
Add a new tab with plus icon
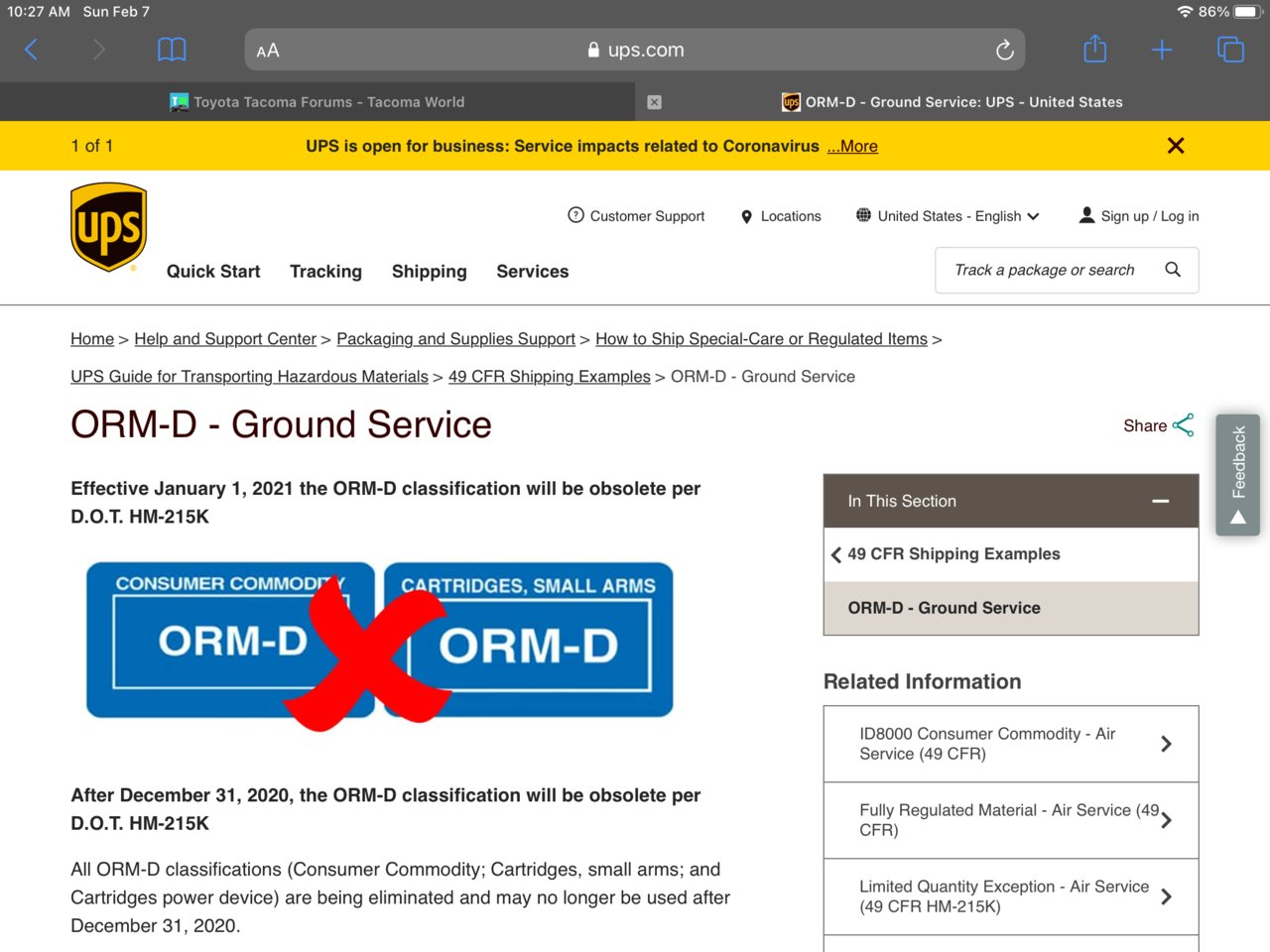click(1162, 50)
